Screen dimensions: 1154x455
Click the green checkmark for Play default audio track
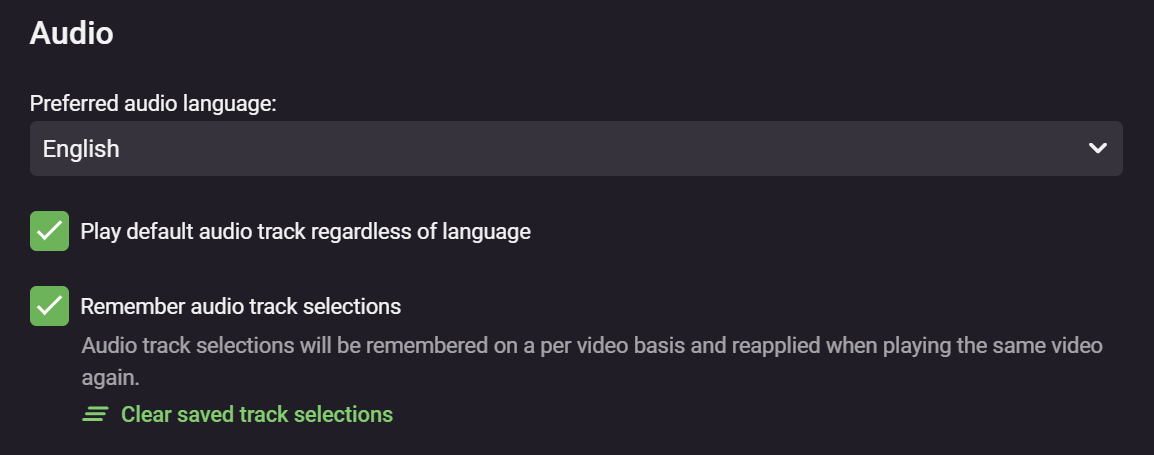49,231
